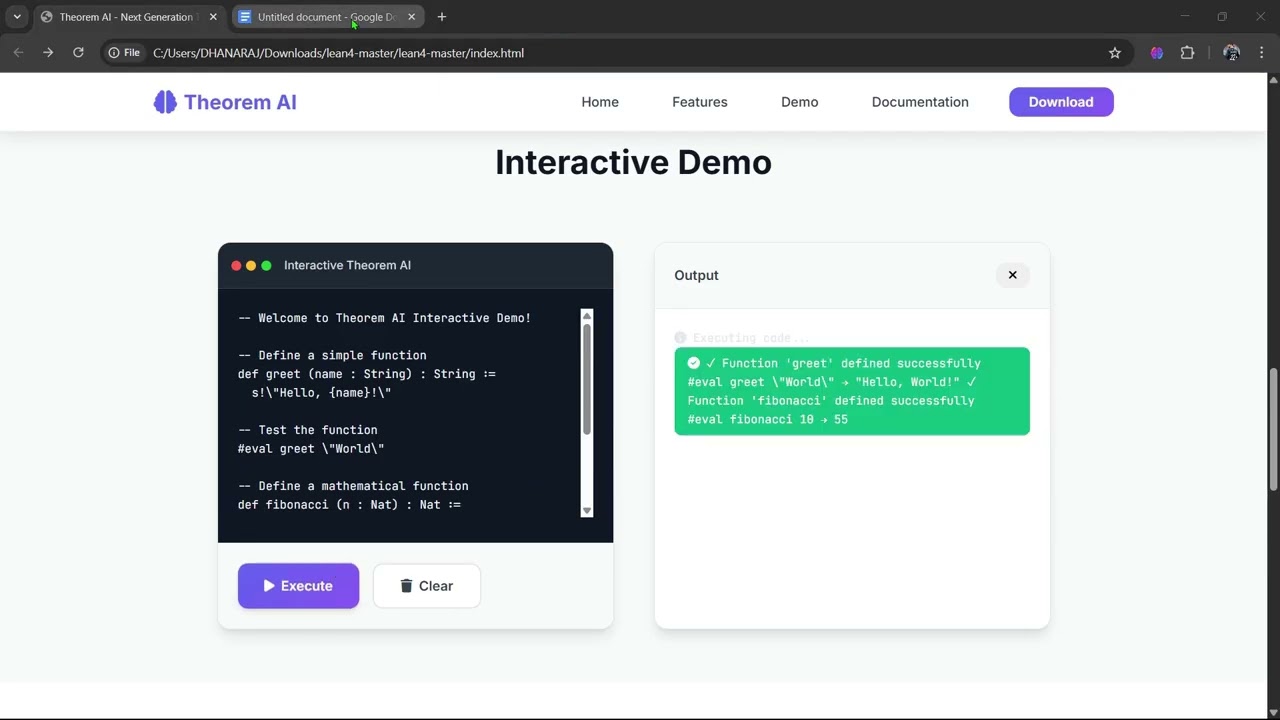
Task: Click the address bar URL
Action: tap(338, 53)
